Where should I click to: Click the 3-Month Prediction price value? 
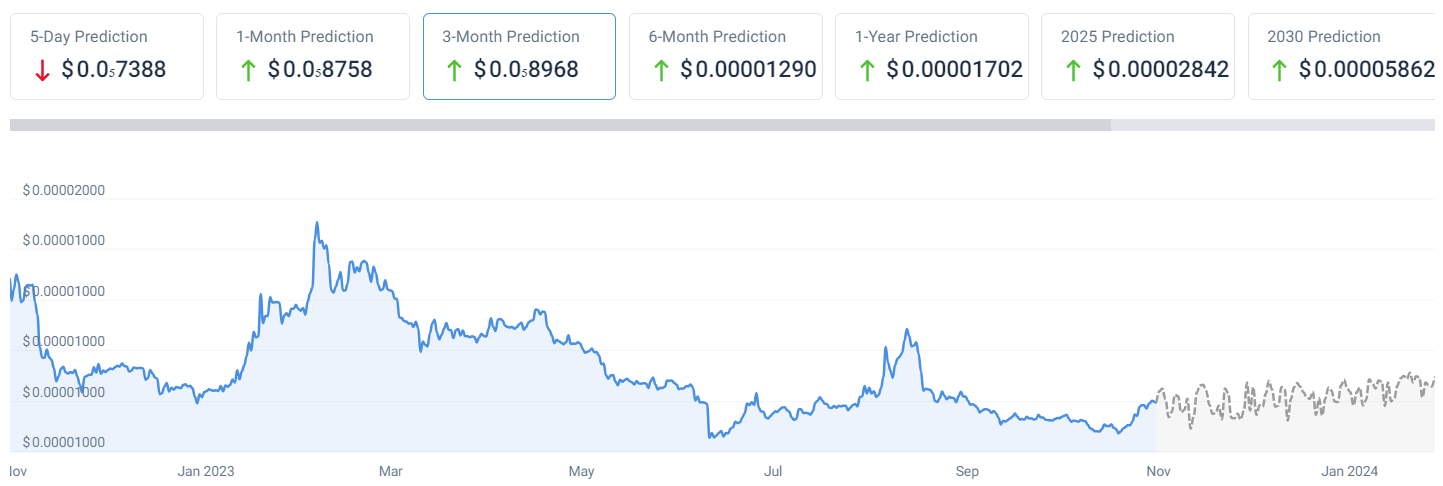pos(526,70)
